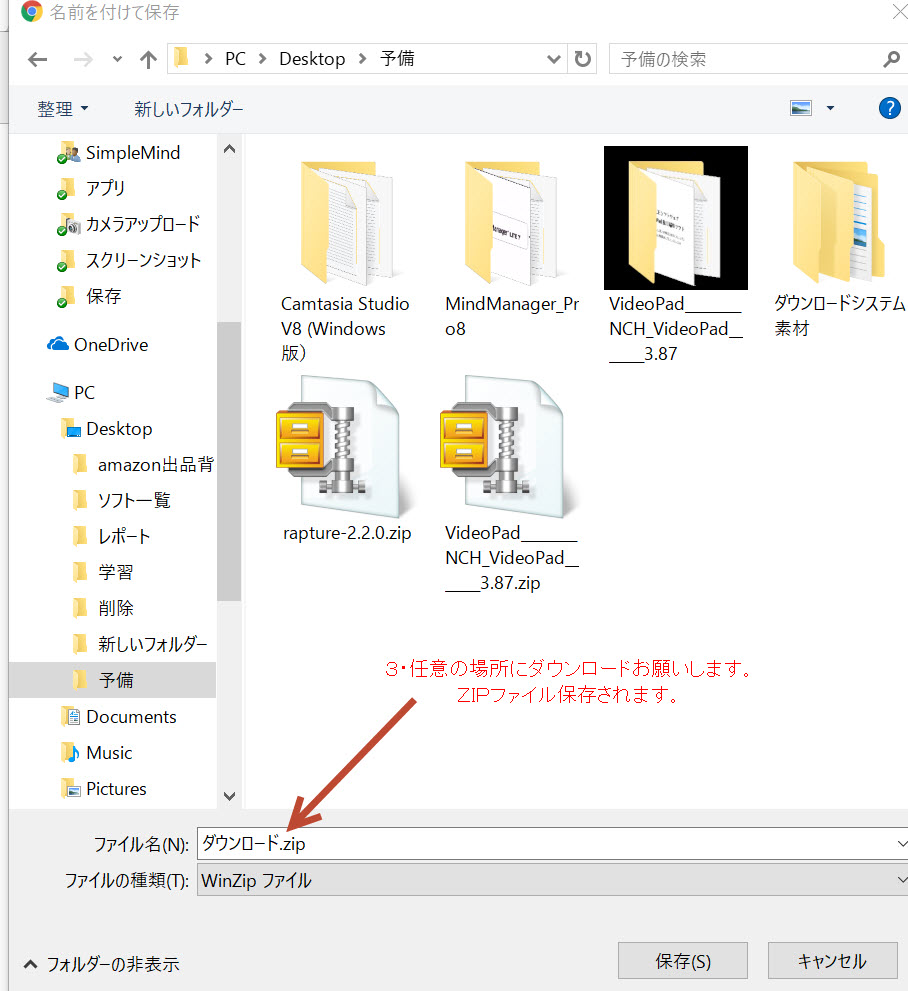Click the navigation pane scrollbar thumb

229,461
